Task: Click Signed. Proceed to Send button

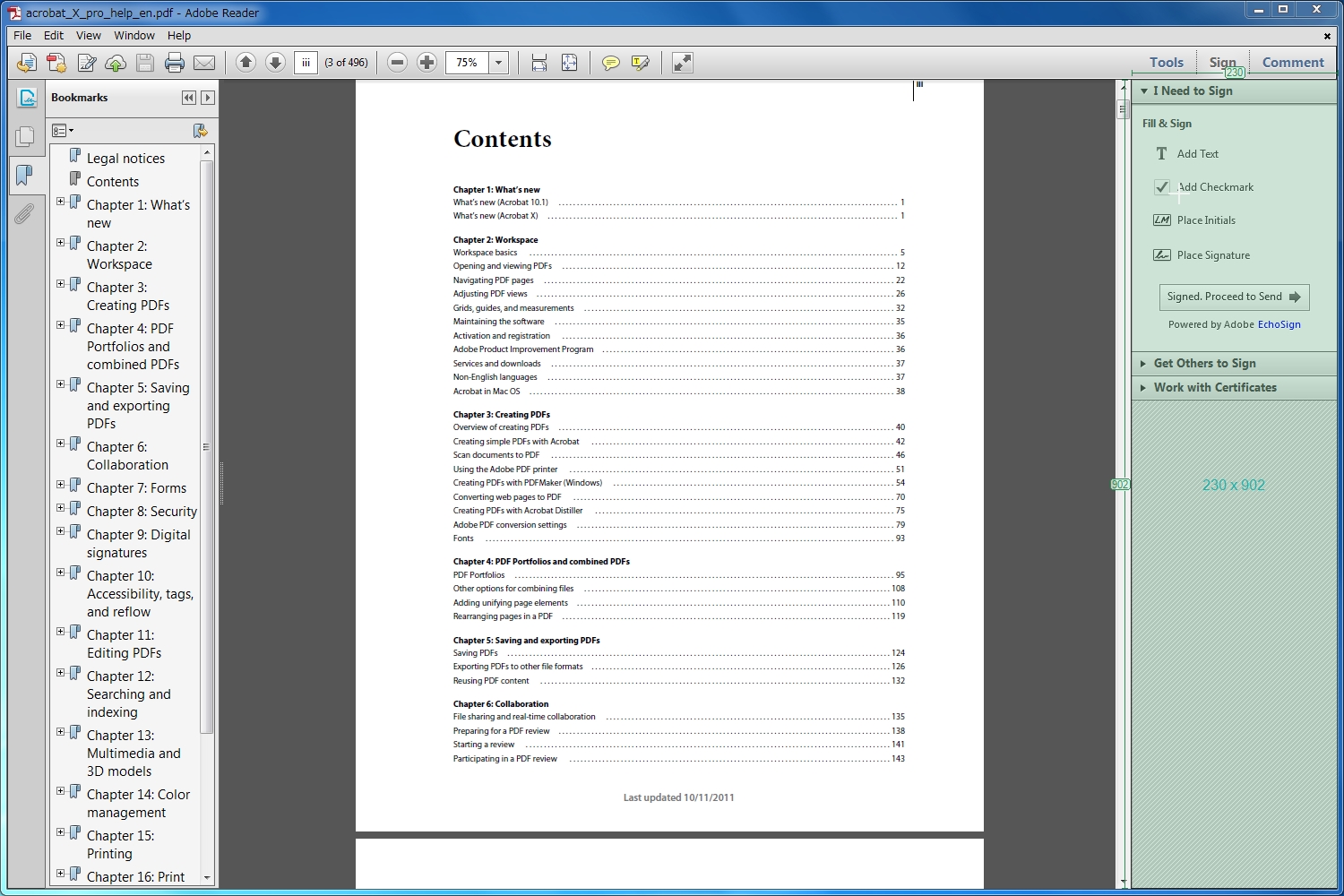Action: pyautogui.click(x=1235, y=297)
